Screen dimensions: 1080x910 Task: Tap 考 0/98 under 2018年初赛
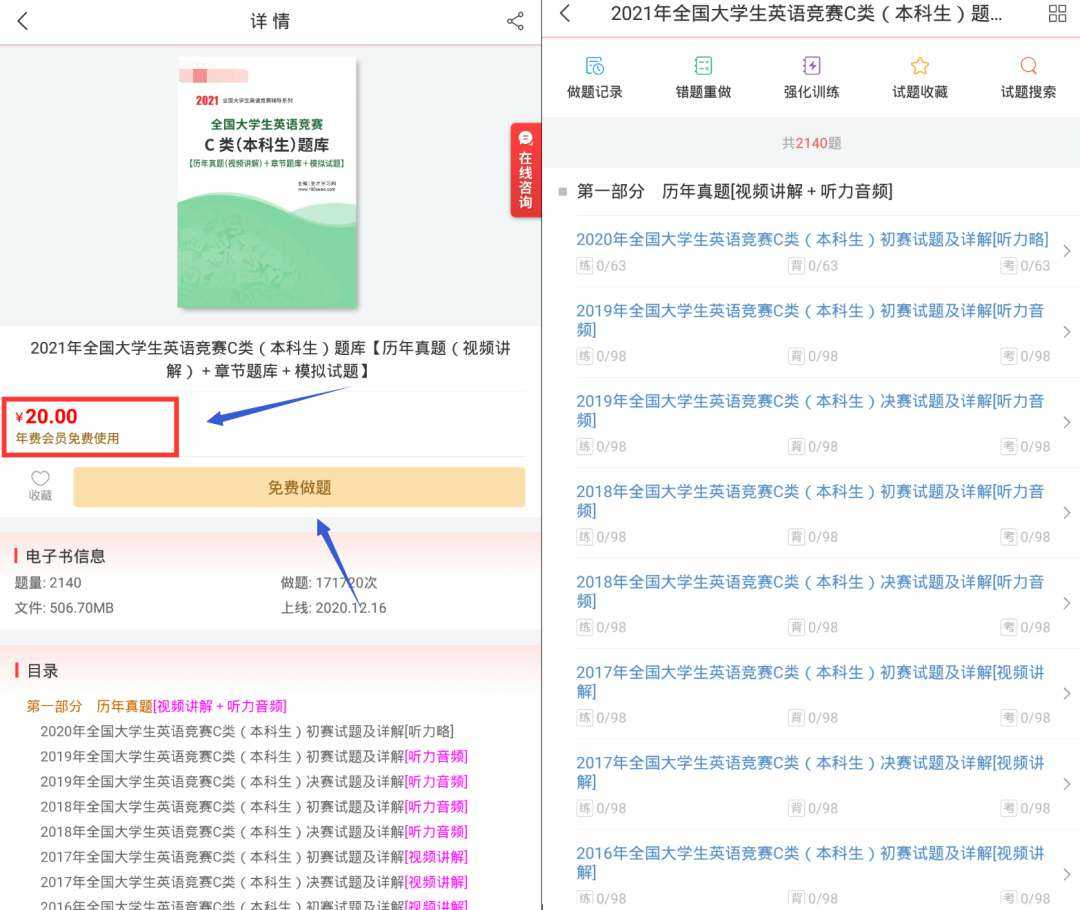[x=1025, y=537]
